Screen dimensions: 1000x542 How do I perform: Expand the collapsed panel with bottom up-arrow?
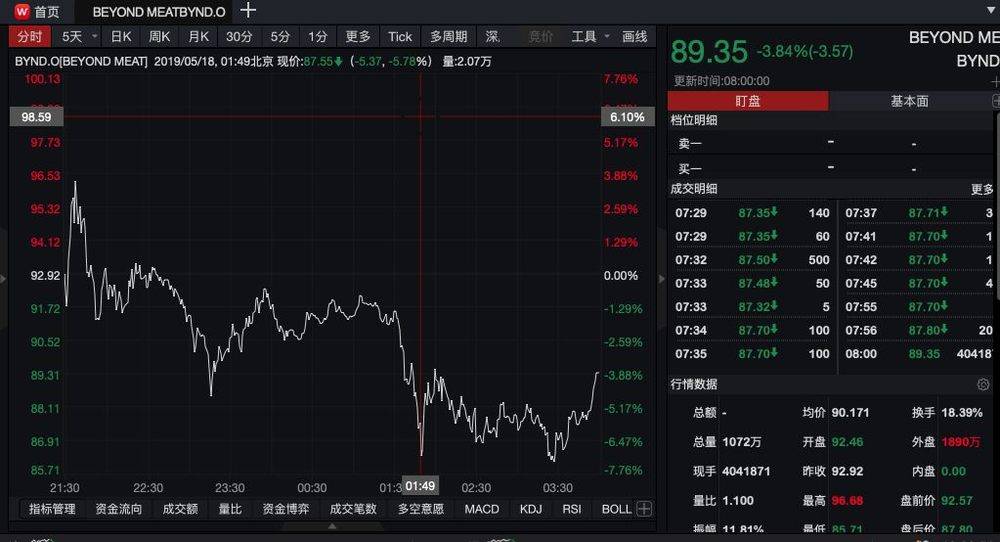332,526
